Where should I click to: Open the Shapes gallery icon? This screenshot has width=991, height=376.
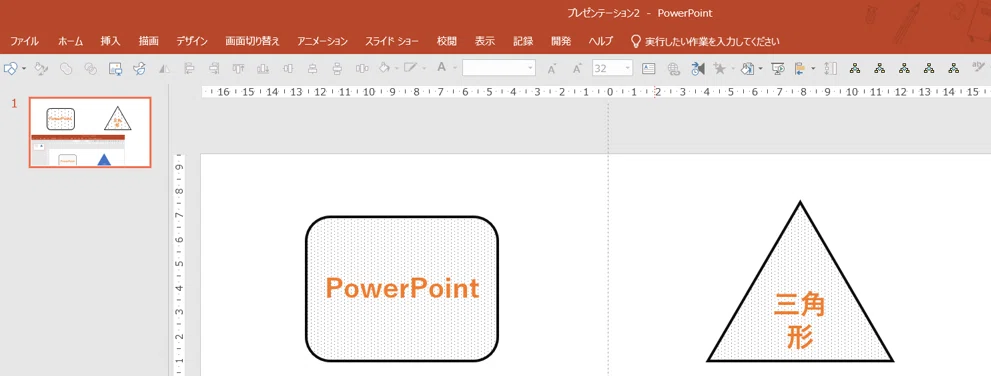pos(11,68)
